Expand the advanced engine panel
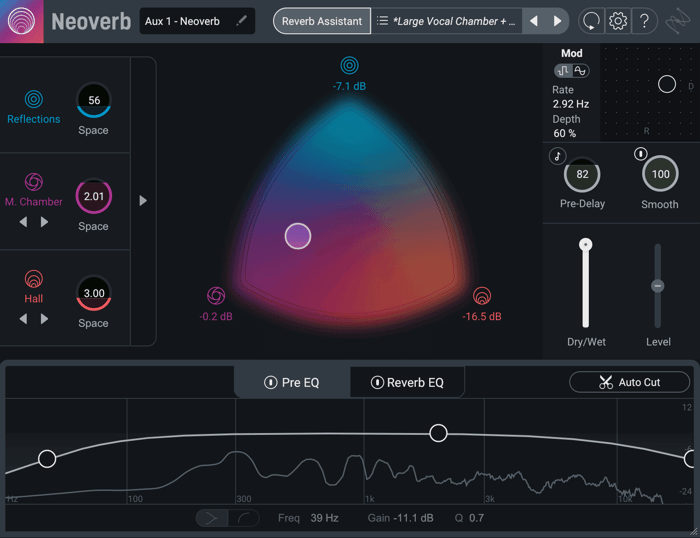This screenshot has width=700, height=538. pyautogui.click(x=143, y=200)
